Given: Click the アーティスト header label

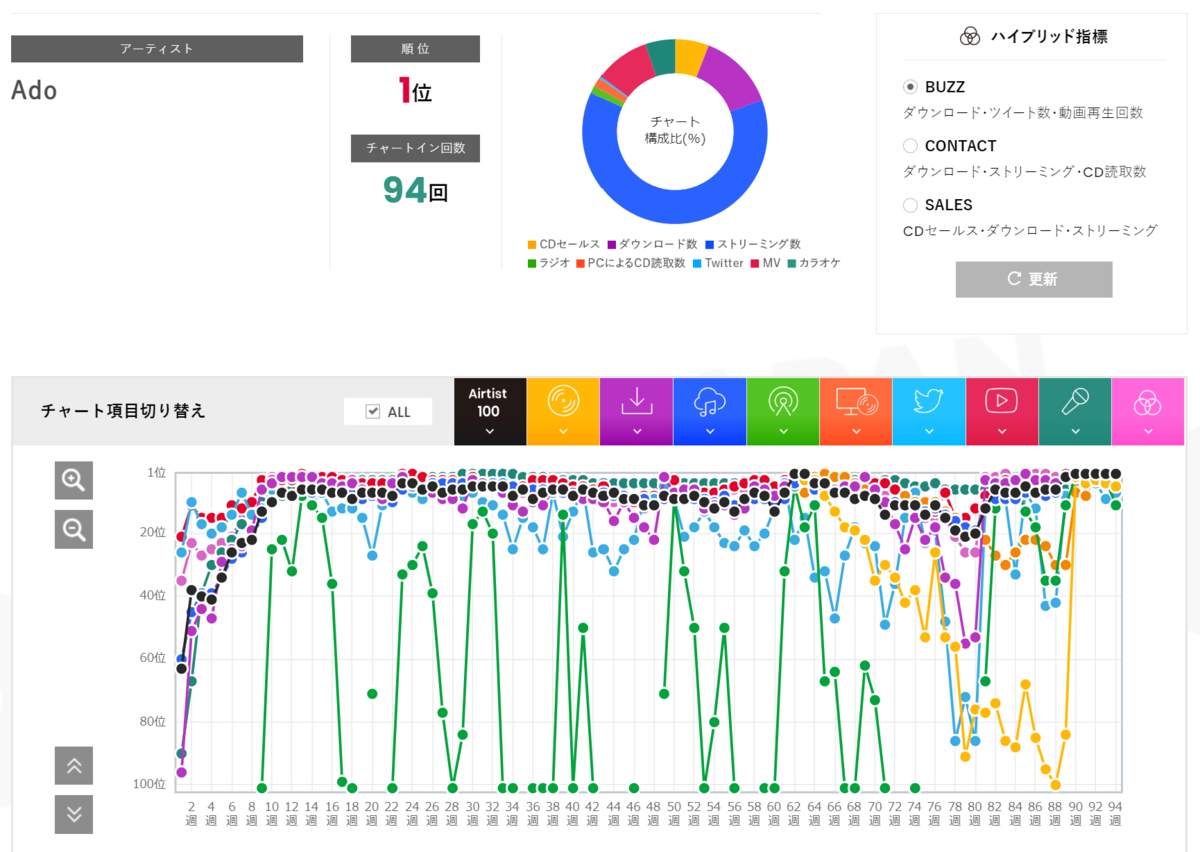Looking at the screenshot, I should pyautogui.click(x=157, y=48).
